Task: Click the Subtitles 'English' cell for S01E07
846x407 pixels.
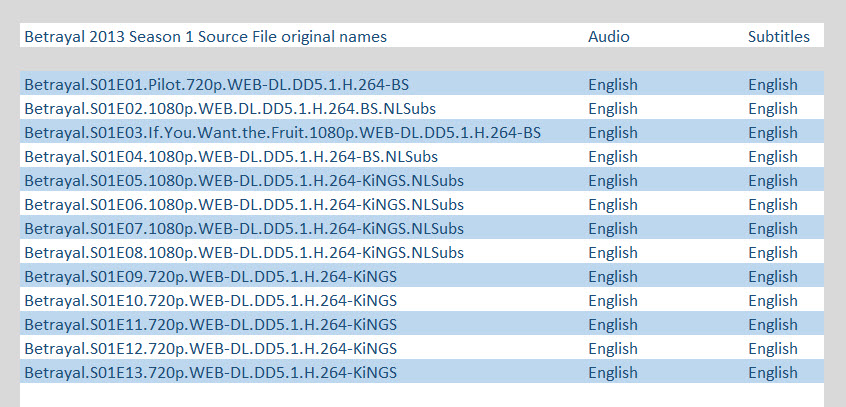Action: pyautogui.click(x=773, y=229)
